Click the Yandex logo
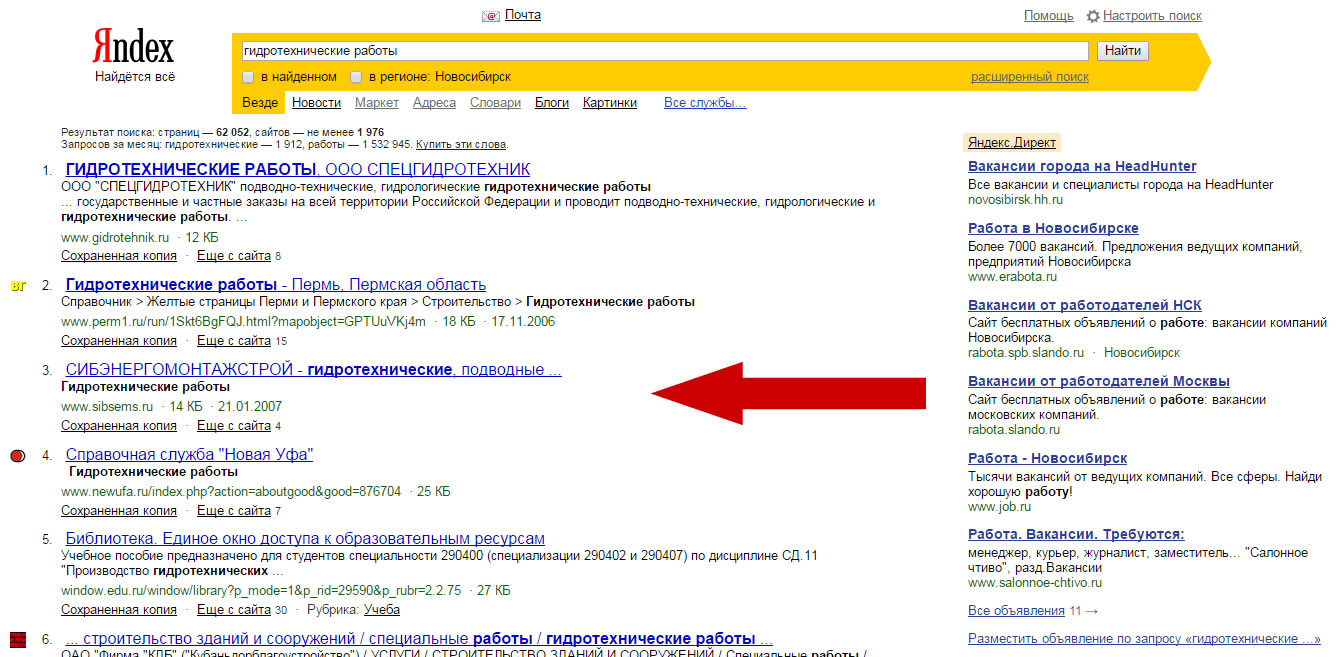The width and height of the screenshot is (1338, 657). (x=133, y=47)
